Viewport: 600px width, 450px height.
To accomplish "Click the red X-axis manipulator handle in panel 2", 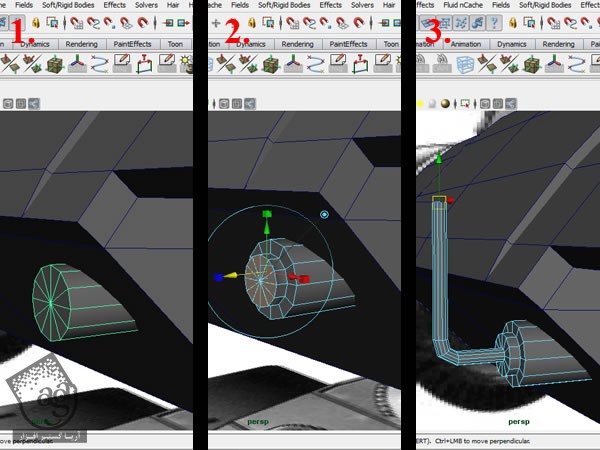I will tap(304, 279).
